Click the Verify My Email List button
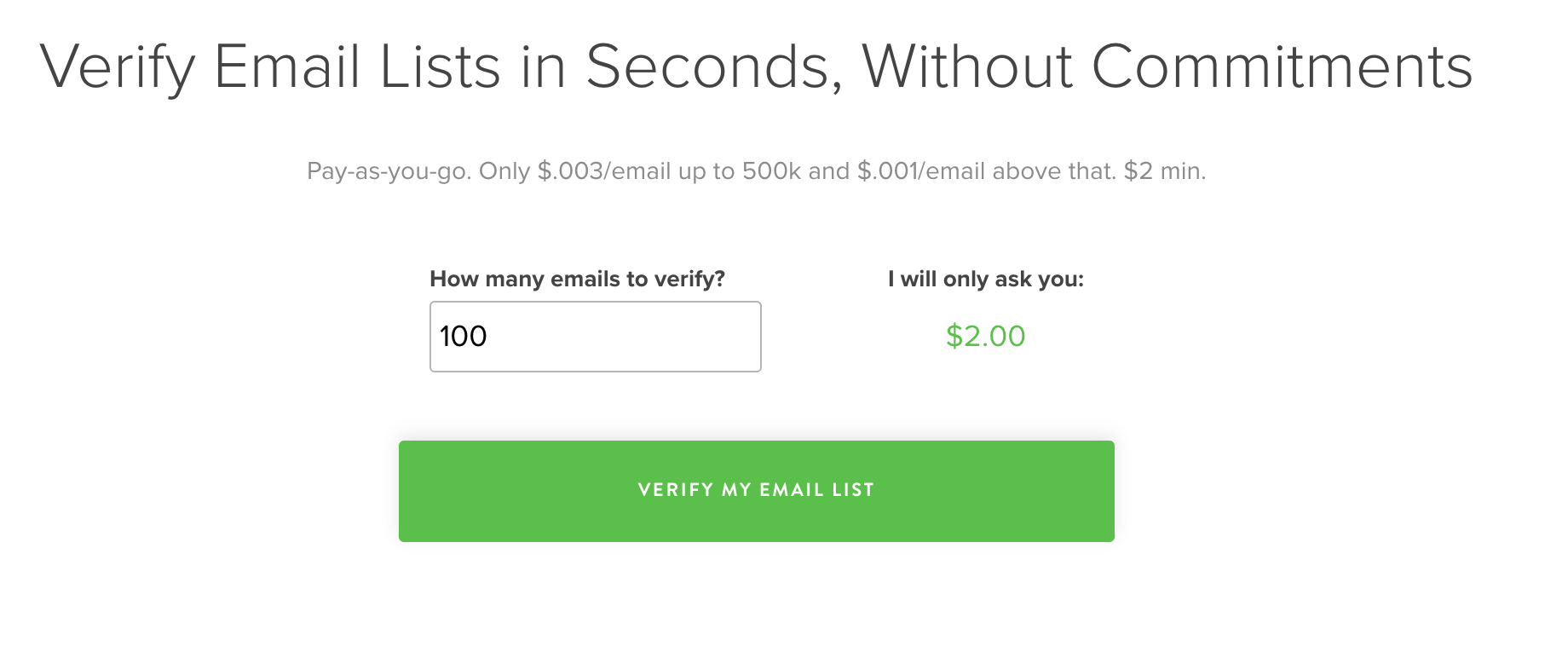The width and height of the screenshot is (1568, 646). 756,491
